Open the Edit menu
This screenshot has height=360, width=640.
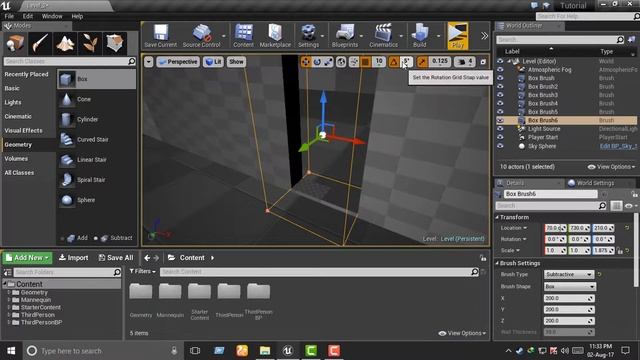tap(28, 16)
